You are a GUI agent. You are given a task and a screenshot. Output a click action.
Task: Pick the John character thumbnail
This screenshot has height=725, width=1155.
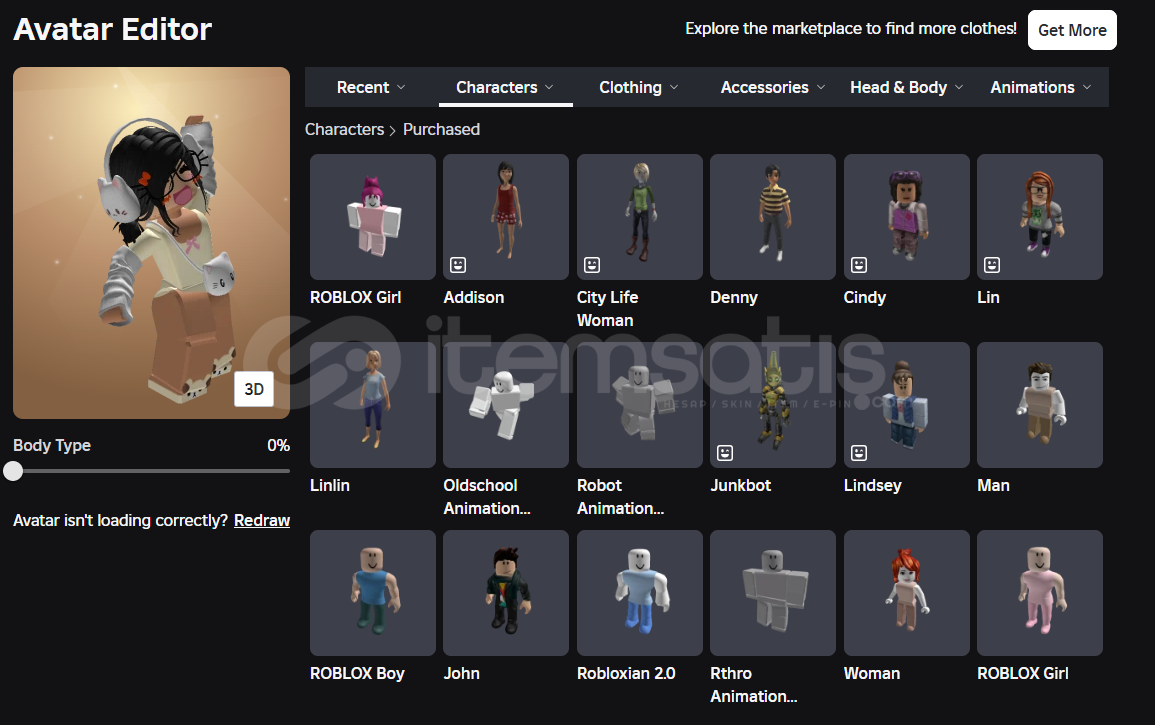(x=505, y=593)
